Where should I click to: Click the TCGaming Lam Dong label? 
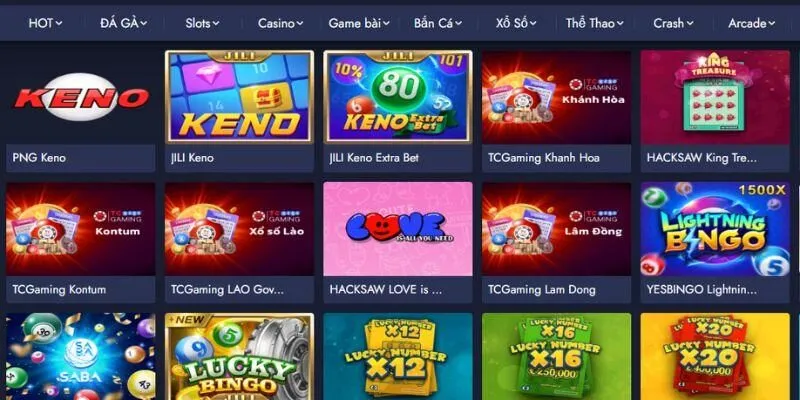point(542,290)
